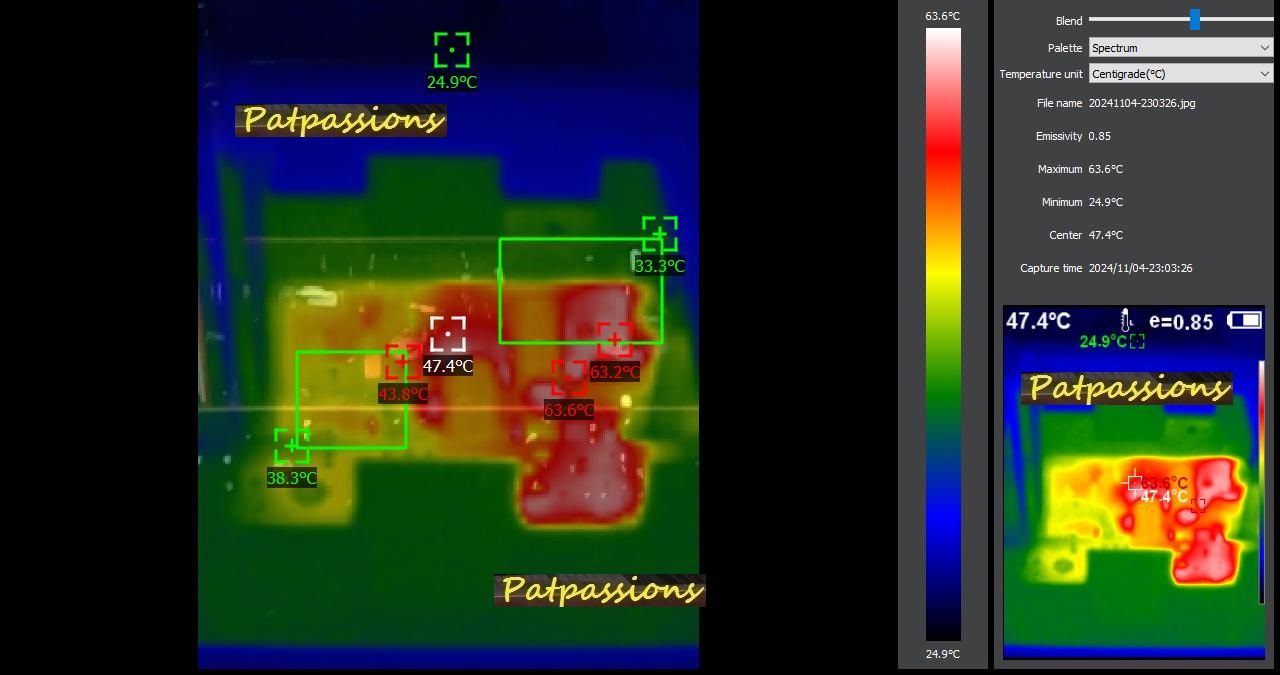Click the Center value 47.4°C

click(x=1106, y=235)
